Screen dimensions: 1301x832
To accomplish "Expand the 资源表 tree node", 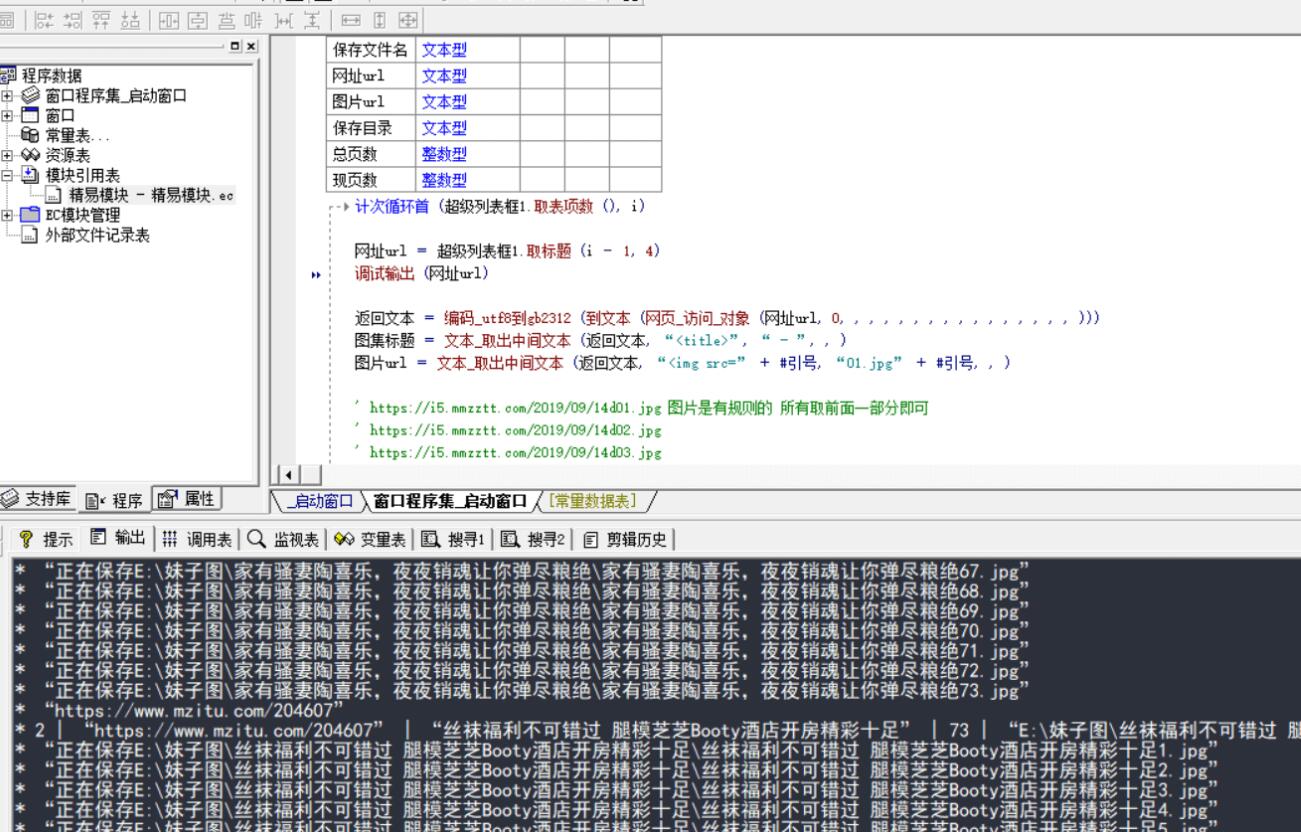I will pyautogui.click(x=8, y=155).
